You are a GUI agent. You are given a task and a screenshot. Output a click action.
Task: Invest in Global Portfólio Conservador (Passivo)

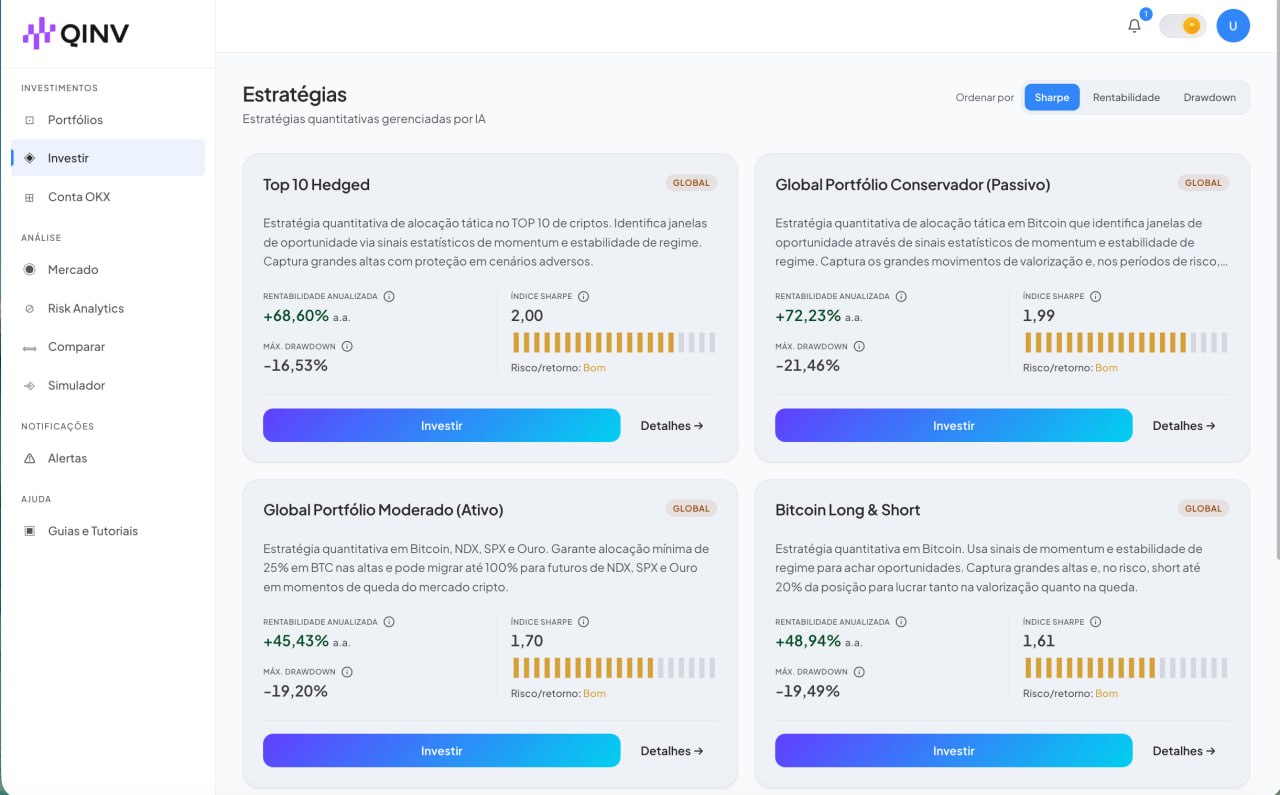953,425
